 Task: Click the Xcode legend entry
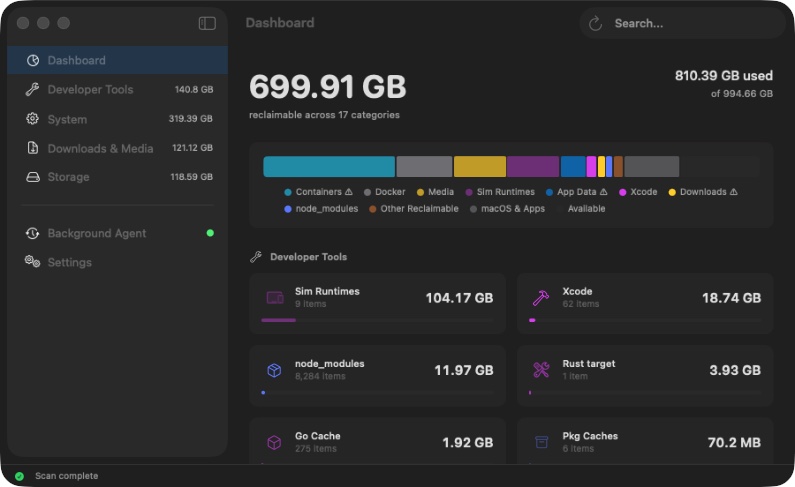click(638, 192)
